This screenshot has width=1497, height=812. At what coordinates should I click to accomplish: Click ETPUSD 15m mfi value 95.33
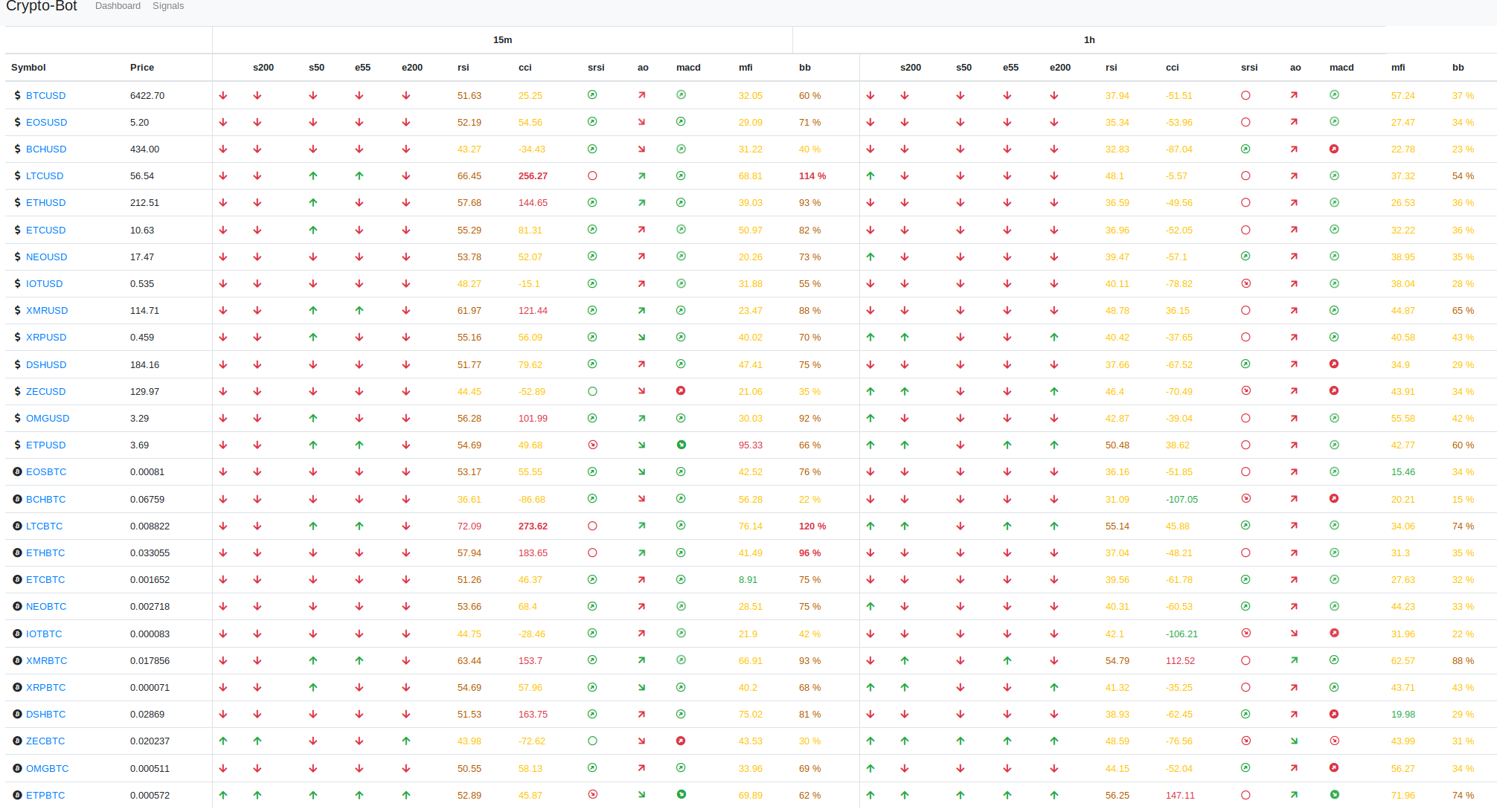[x=751, y=445]
